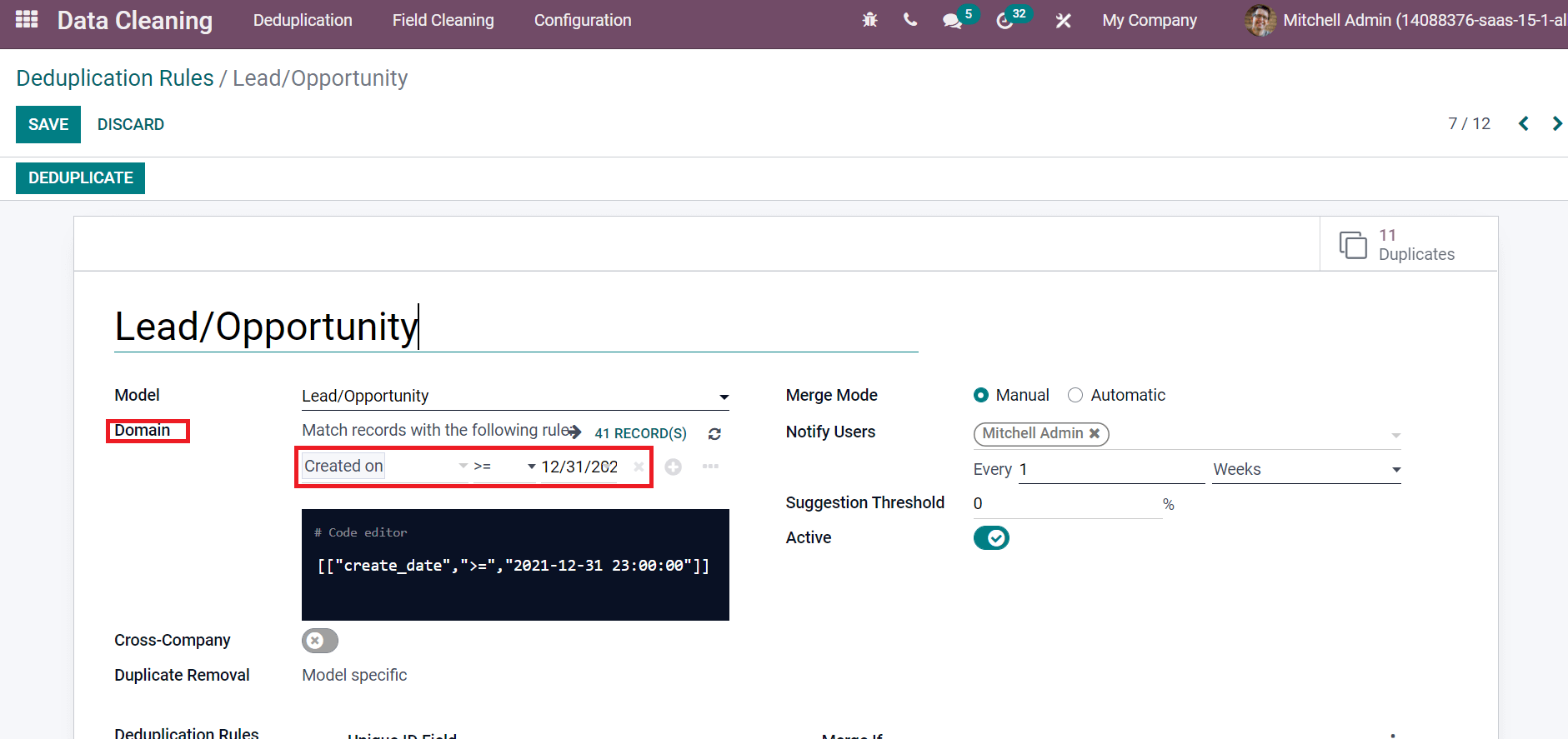Screen dimensions: 1568x739
Task: Open the Weeks interval unit dropdown
Action: pos(1306,470)
